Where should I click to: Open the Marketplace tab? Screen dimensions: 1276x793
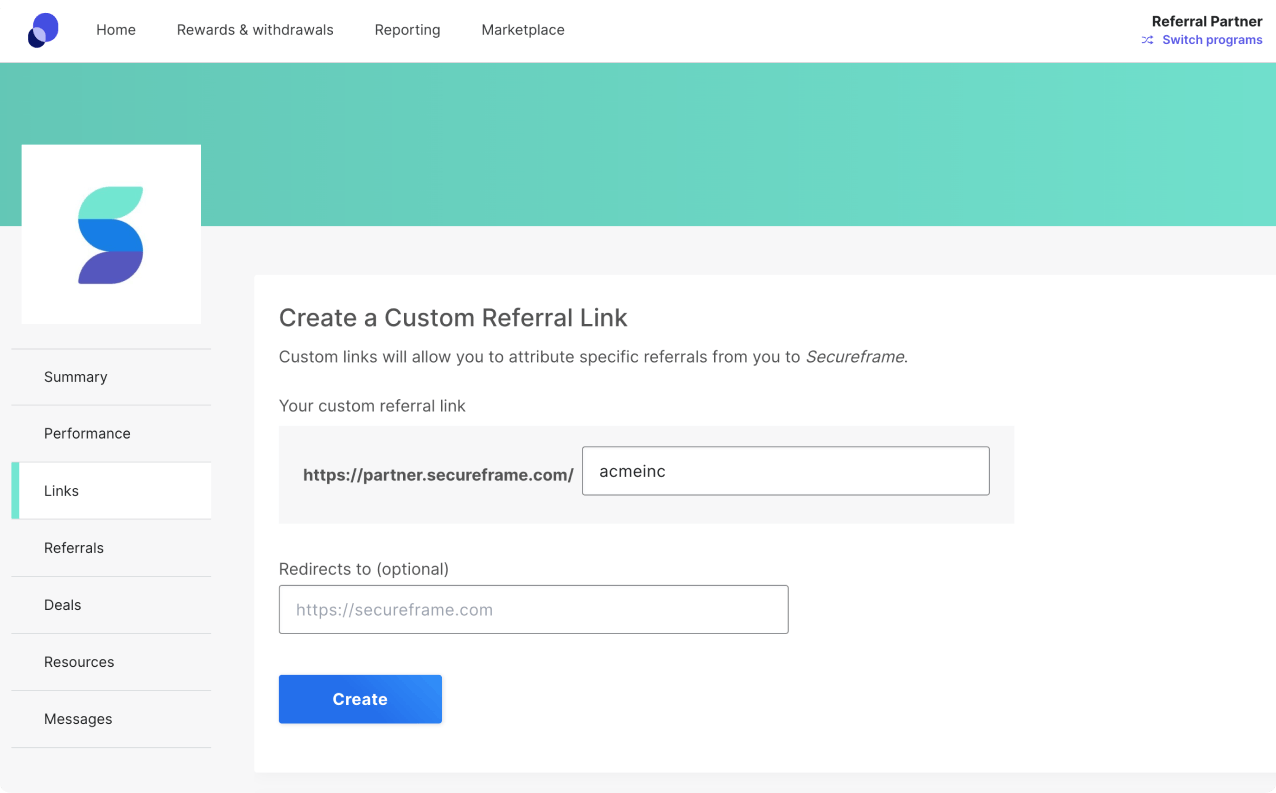click(x=523, y=30)
